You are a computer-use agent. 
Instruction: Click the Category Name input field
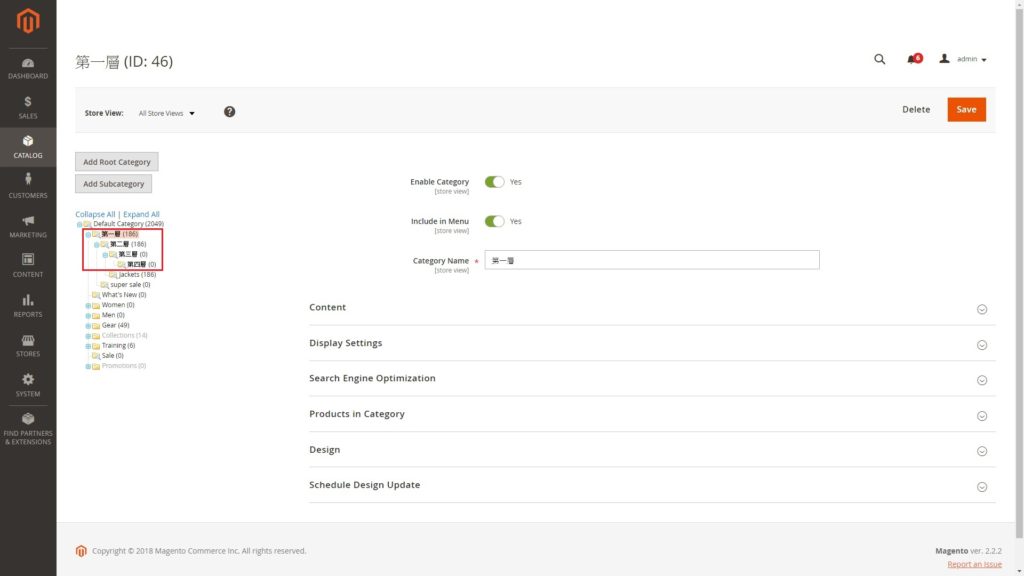tap(652, 260)
